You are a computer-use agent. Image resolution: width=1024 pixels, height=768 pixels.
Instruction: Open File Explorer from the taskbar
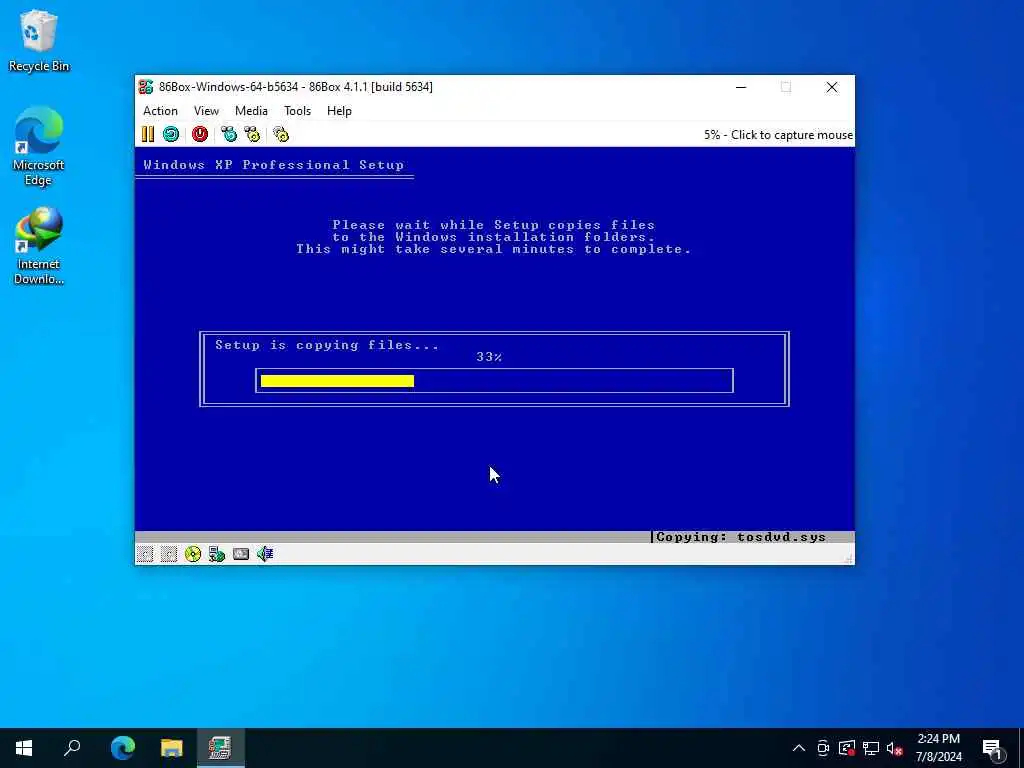click(x=172, y=748)
